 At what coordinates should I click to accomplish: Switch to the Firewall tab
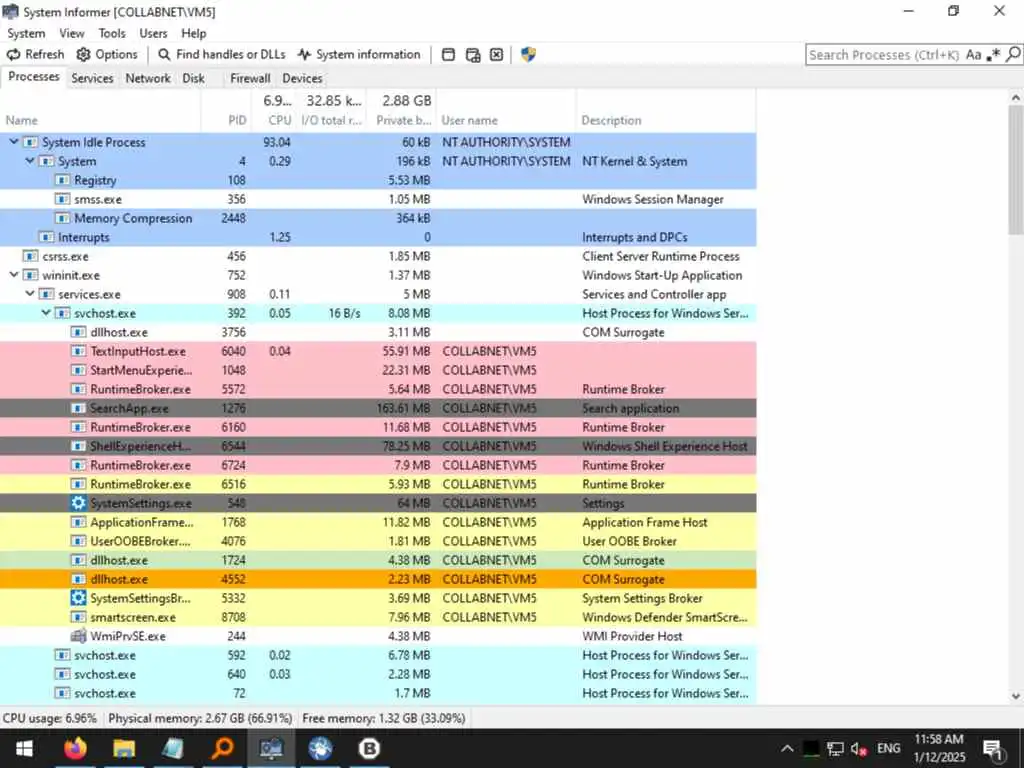(x=250, y=78)
